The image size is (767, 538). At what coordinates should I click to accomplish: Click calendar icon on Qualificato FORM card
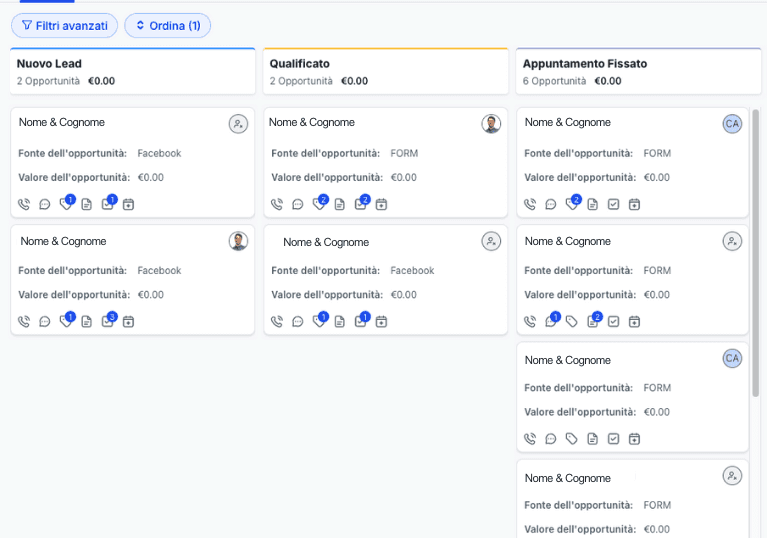pos(381,204)
